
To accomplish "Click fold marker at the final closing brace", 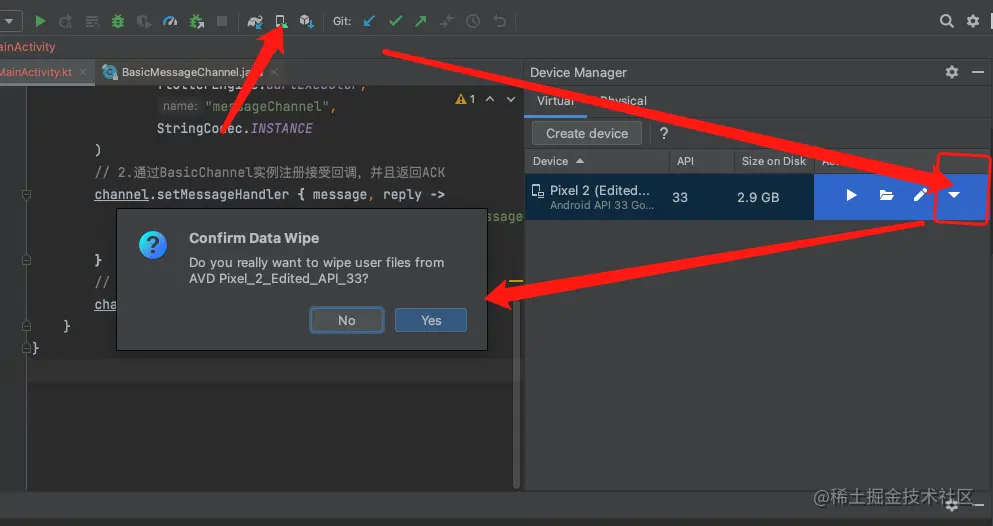I will click(27, 348).
